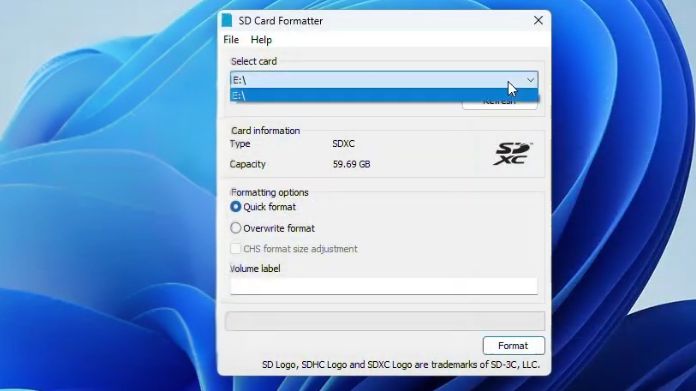Collapse the Select card dropdown arrow
The image size is (696, 391).
click(x=530, y=80)
